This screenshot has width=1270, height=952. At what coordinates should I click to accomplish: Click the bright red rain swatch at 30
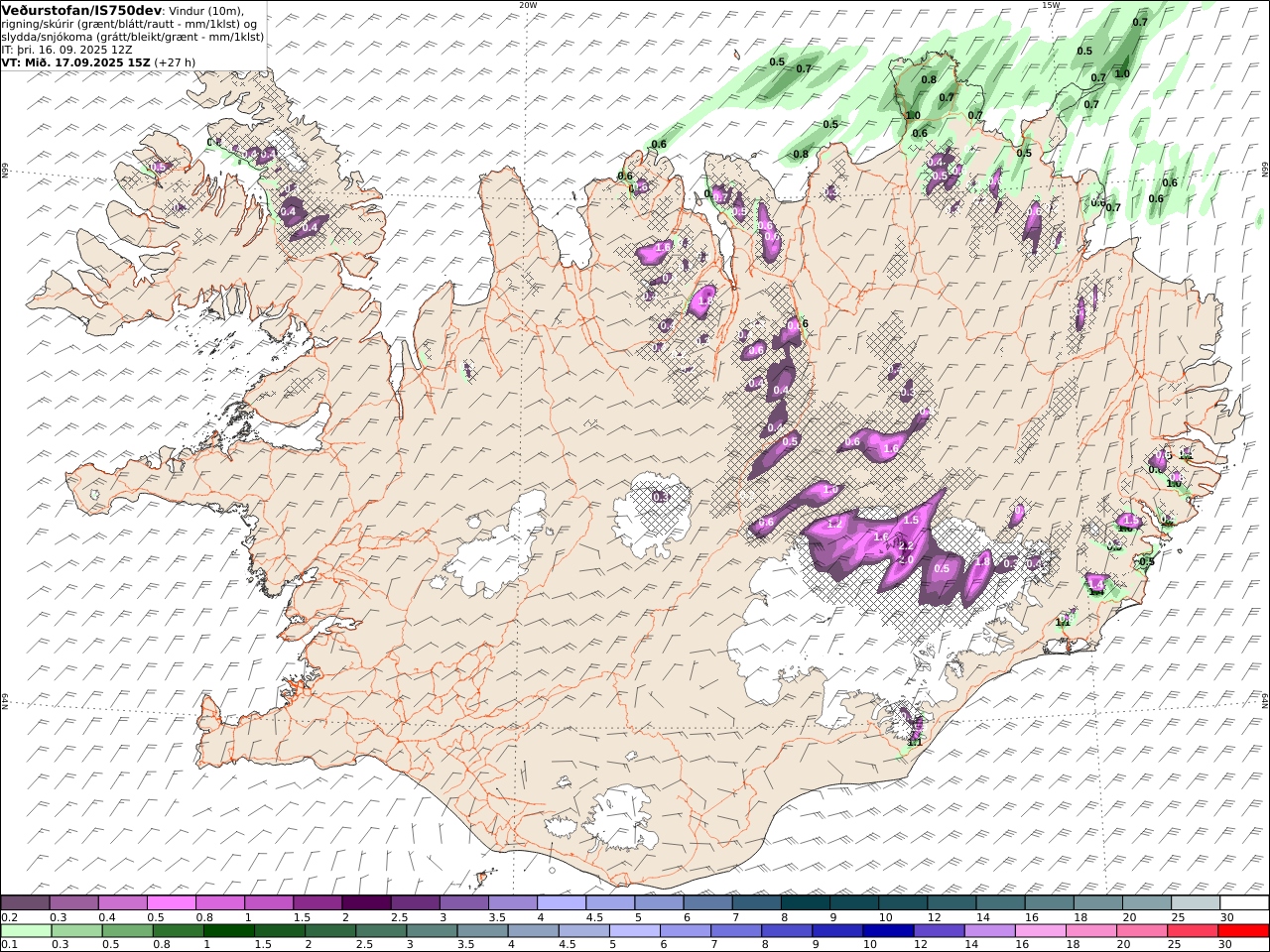pyautogui.click(x=1242, y=931)
